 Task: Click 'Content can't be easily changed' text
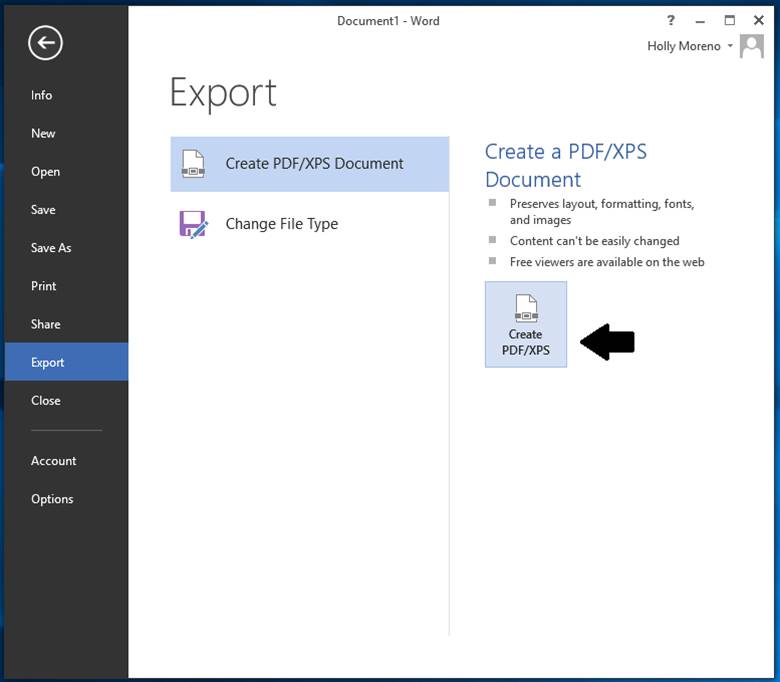coord(594,241)
